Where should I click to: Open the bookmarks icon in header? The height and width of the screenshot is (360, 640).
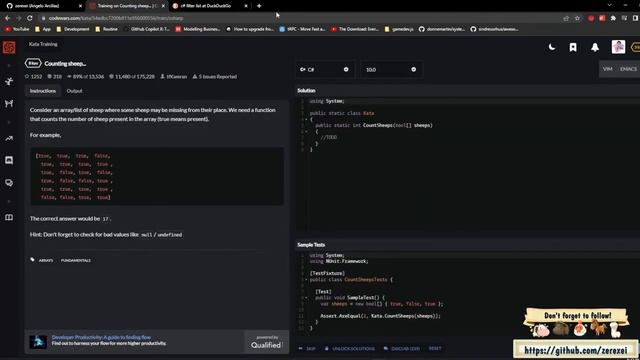click(x=573, y=47)
